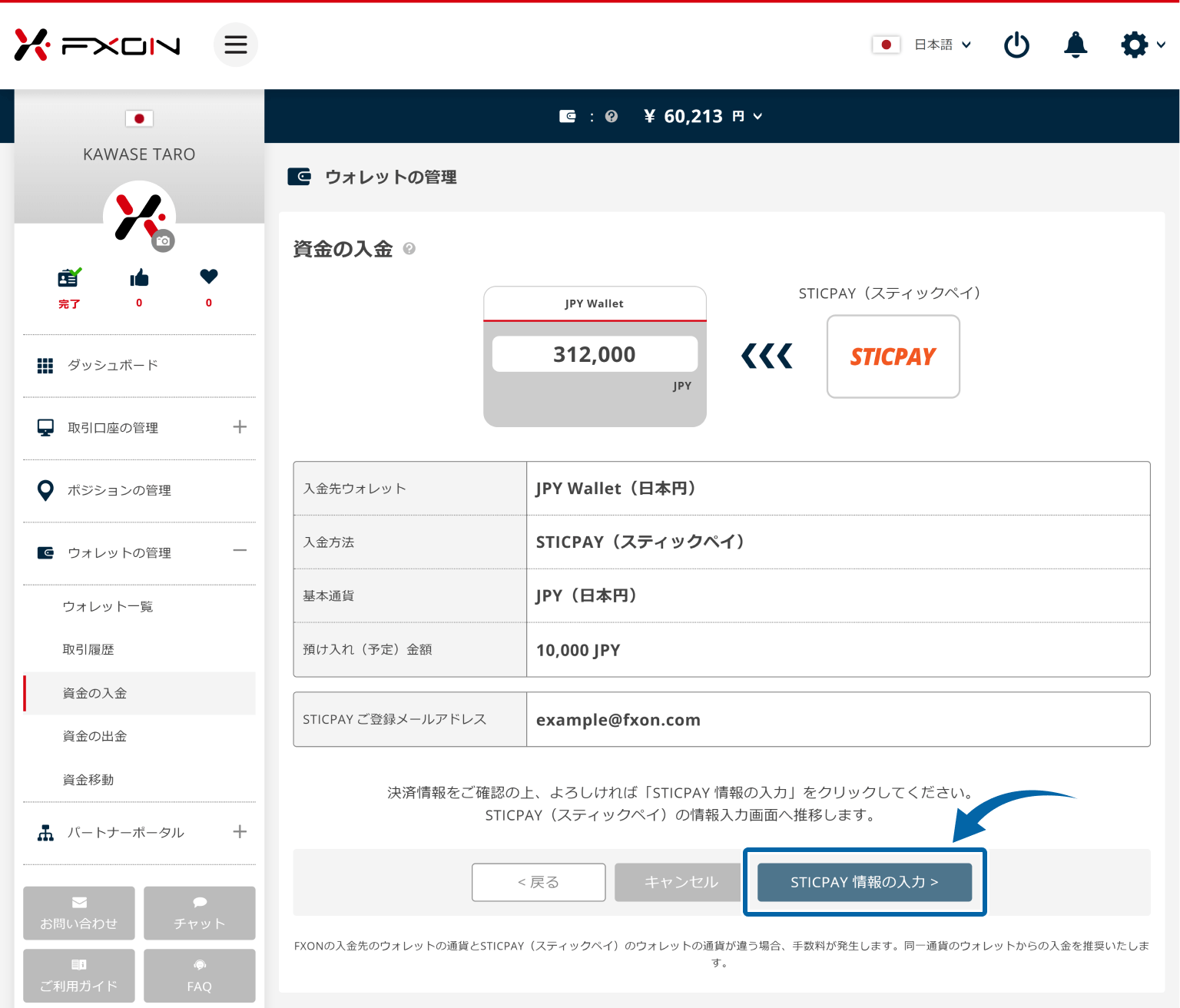This screenshot has width=1180, height=1008.
Task: Click the チャット button
Action: click(x=200, y=913)
